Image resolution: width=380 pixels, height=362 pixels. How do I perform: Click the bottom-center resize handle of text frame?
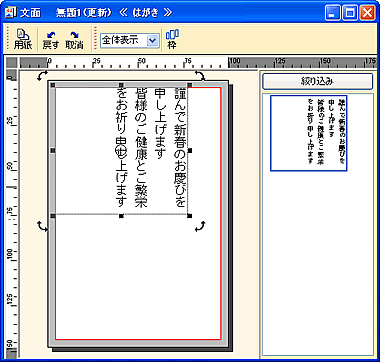point(121,216)
